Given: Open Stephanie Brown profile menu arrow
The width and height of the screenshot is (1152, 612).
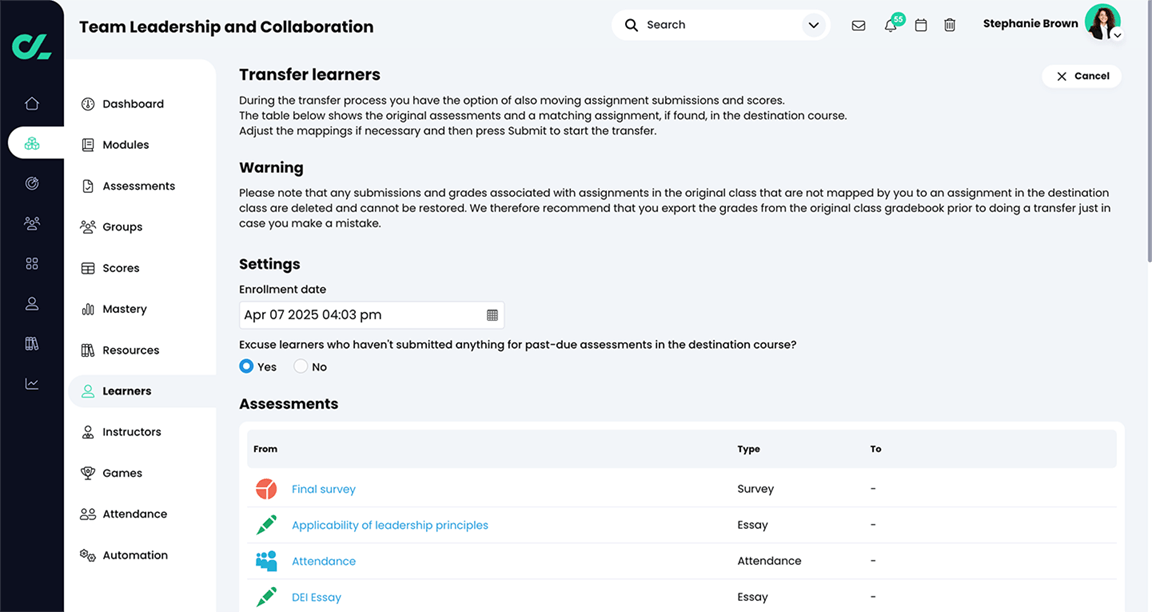Looking at the screenshot, I should tap(1117, 35).
